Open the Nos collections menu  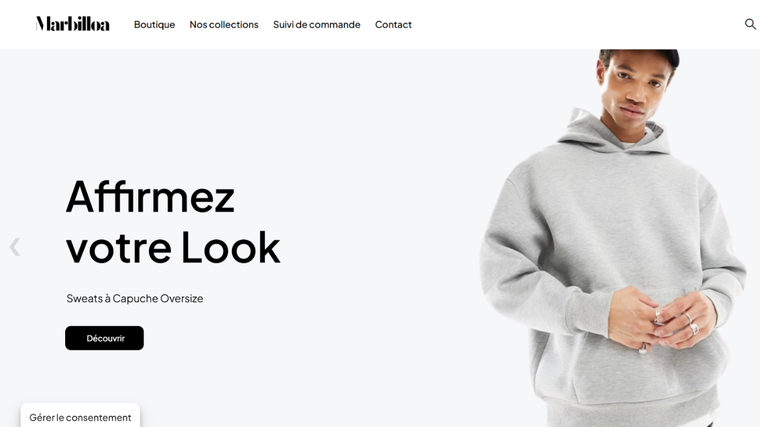point(223,24)
